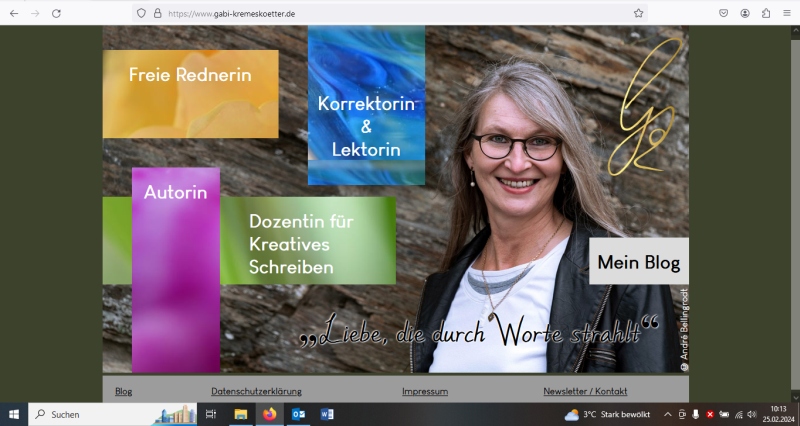Click the padlock site security icon
The image size is (800, 426).
click(x=157, y=13)
